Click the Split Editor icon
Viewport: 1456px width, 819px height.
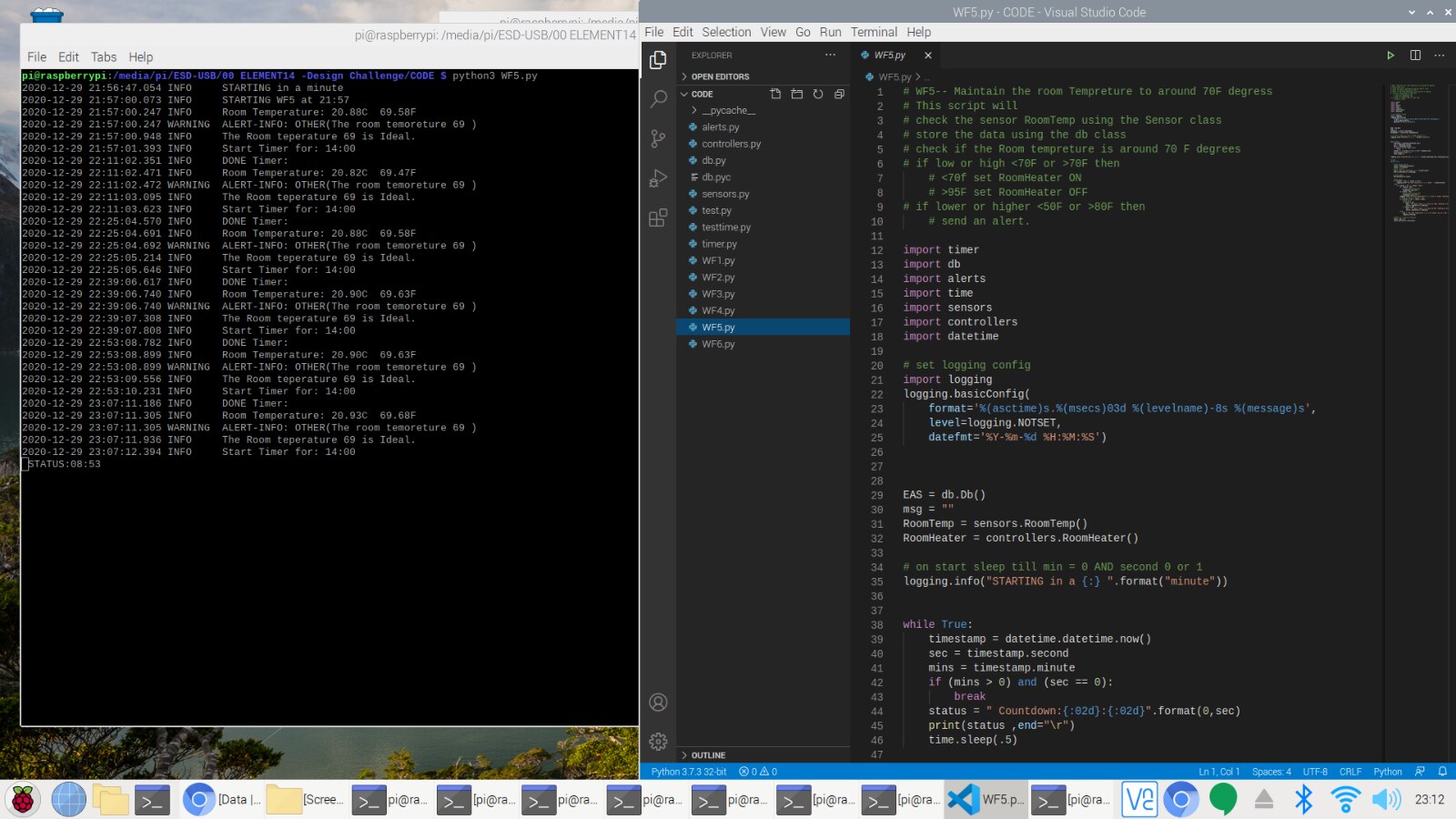tap(1415, 56)
